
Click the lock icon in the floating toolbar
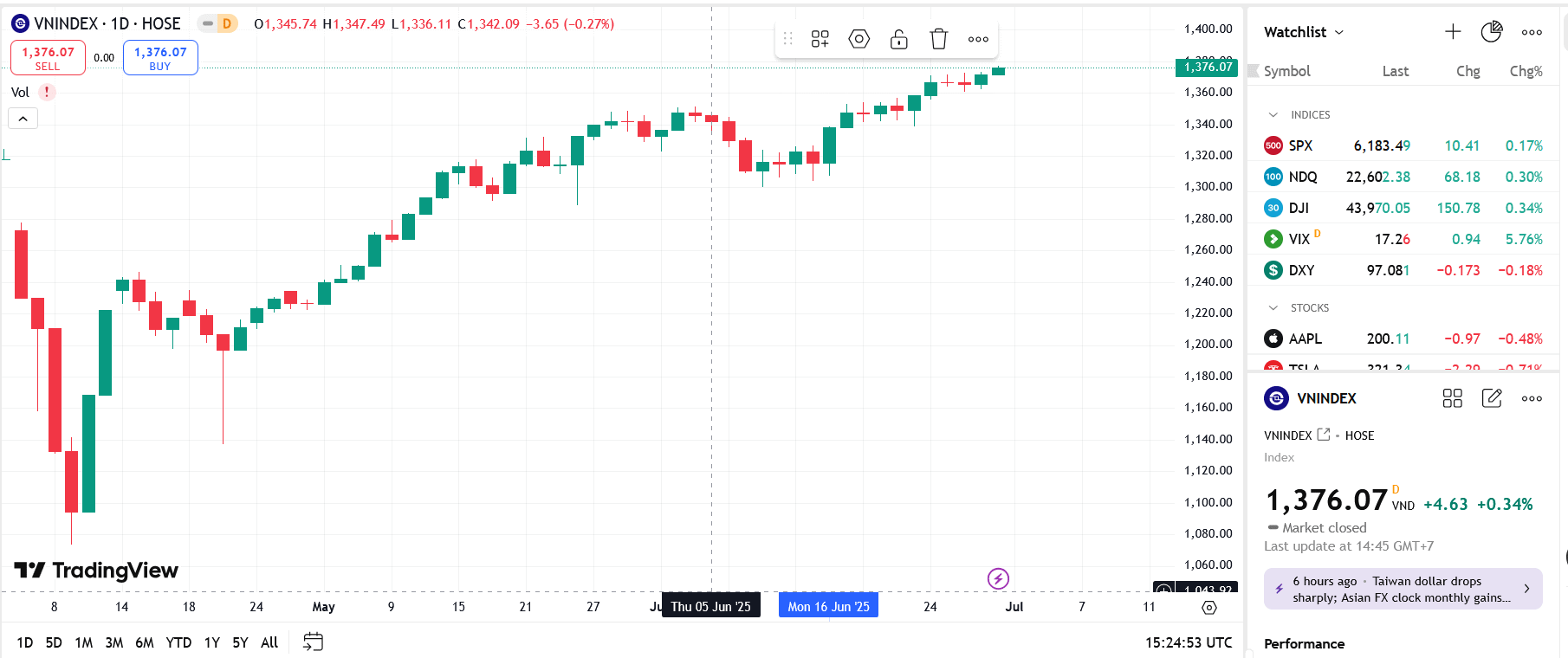[898, 39]
